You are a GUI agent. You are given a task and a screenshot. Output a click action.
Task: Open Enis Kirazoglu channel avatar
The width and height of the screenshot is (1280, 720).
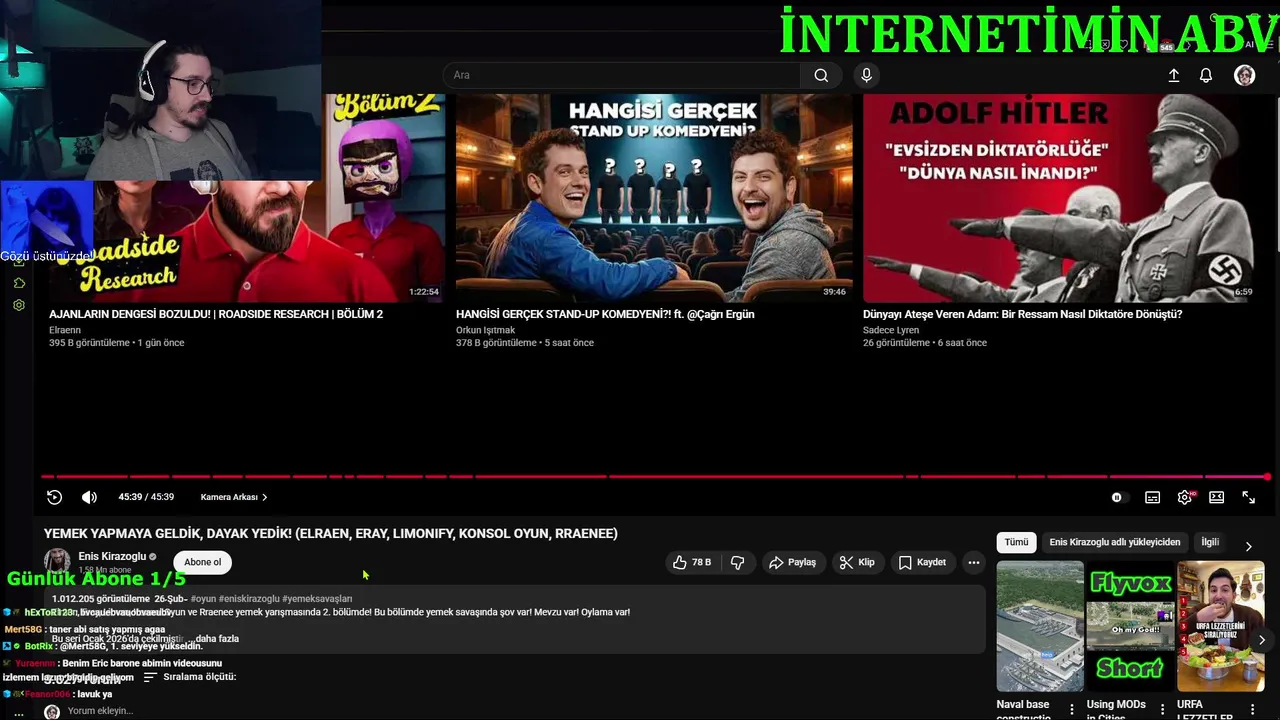point(57,561)
